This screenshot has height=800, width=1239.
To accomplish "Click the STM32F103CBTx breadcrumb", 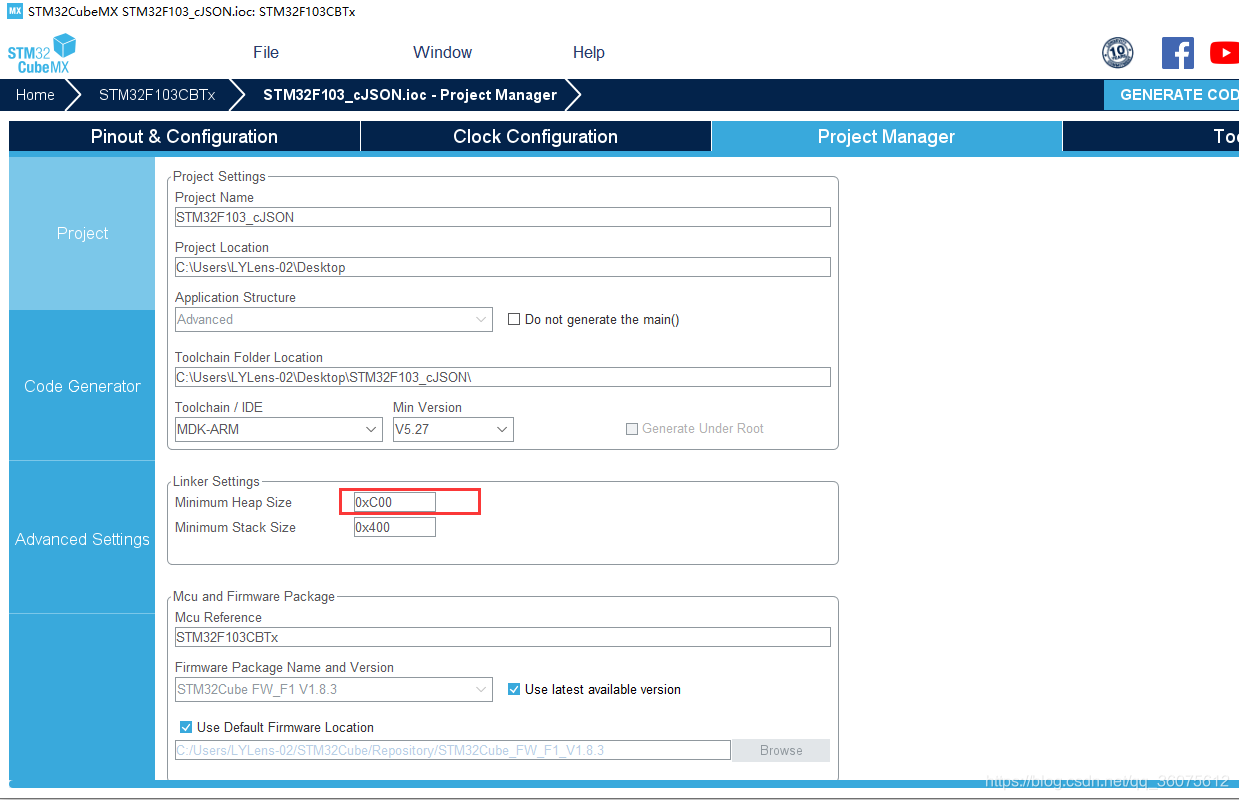I will point(157,95).
